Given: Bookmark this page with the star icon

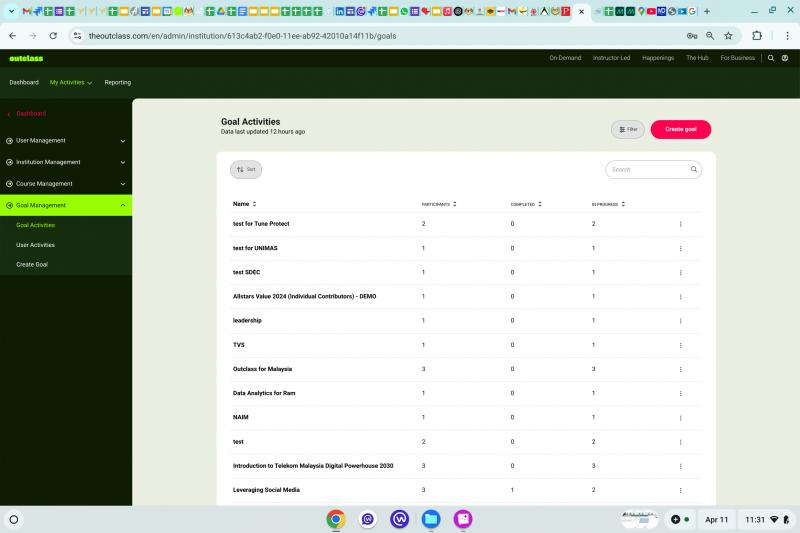Looking at the screenshot, I should (728, 36).
